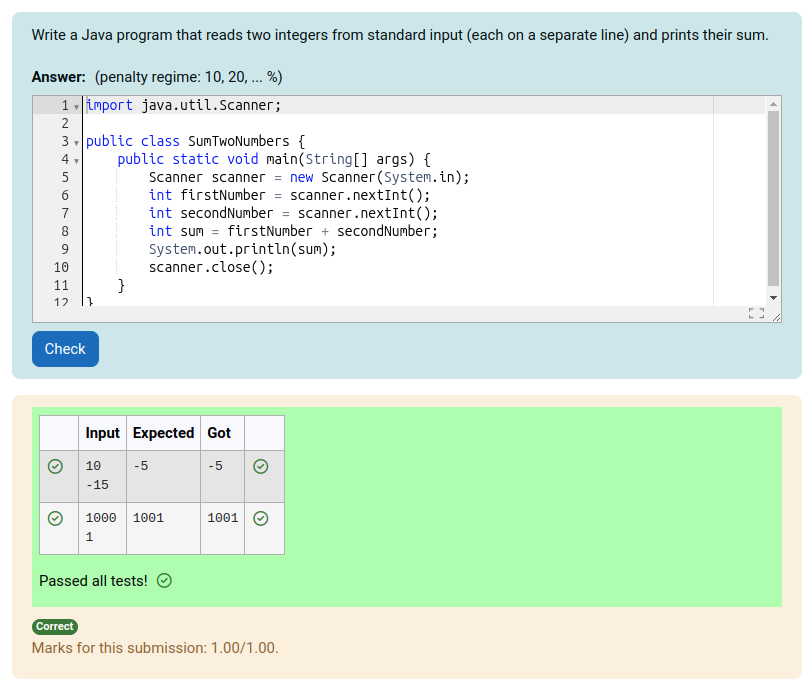Screen dimensions: 810x682
Task: Click checkmark beside Passed all tests
Action: point(164,581)
